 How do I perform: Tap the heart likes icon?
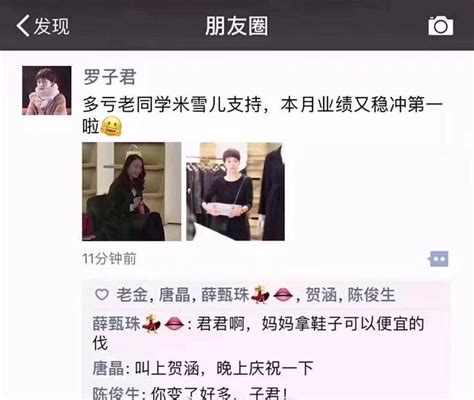coord(102,295)
